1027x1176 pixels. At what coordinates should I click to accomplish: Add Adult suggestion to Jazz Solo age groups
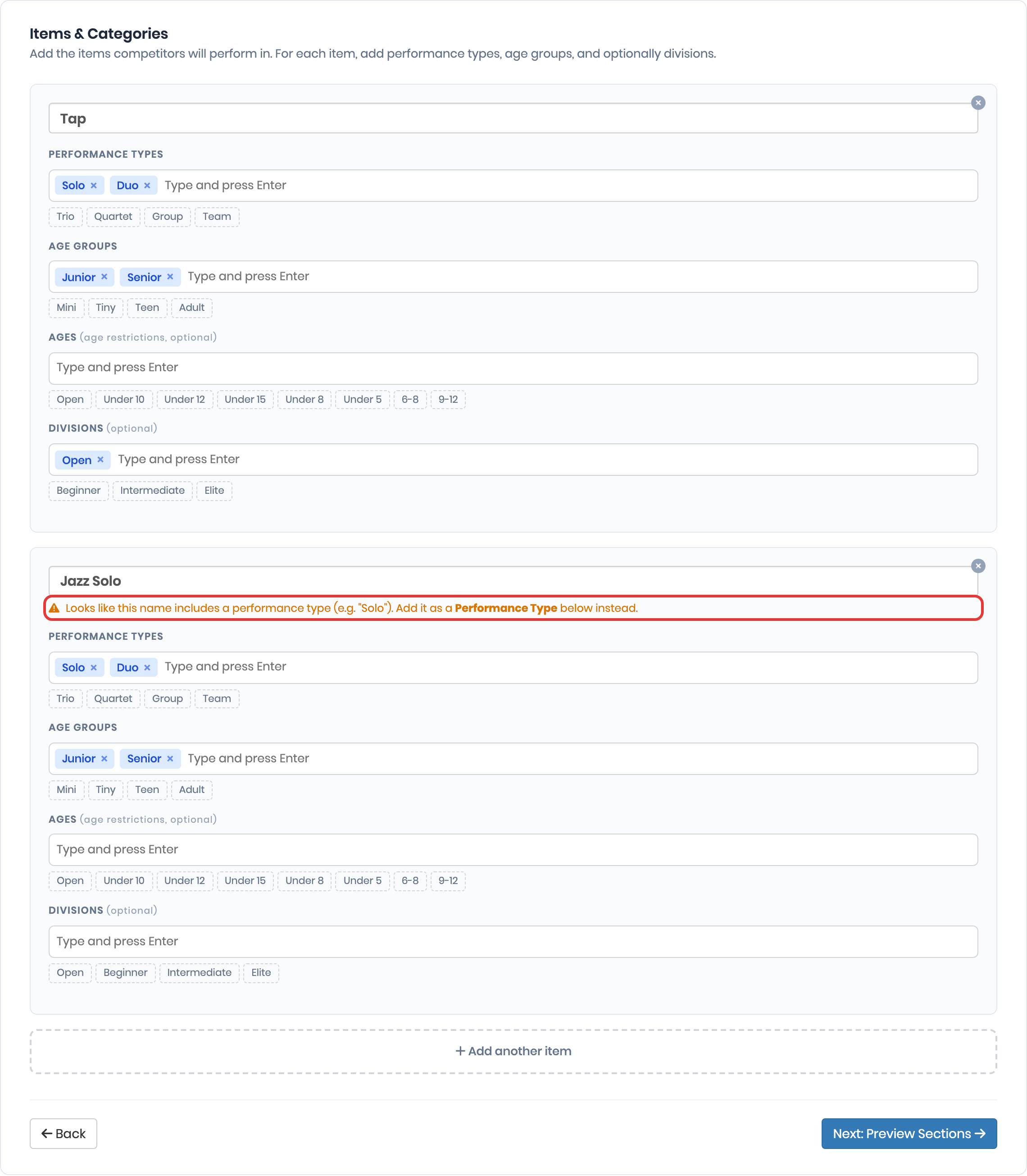point(191,790)
